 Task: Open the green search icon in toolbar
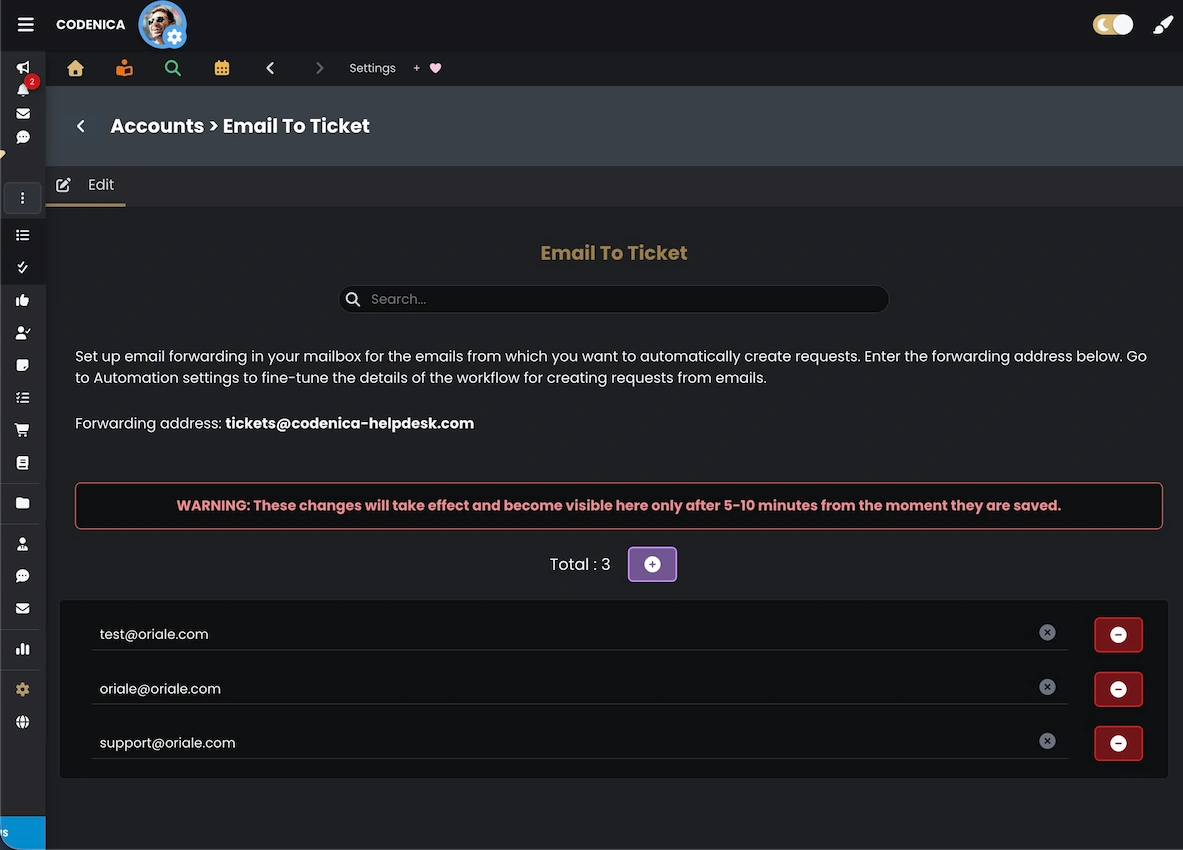click(x=173, y=68)
